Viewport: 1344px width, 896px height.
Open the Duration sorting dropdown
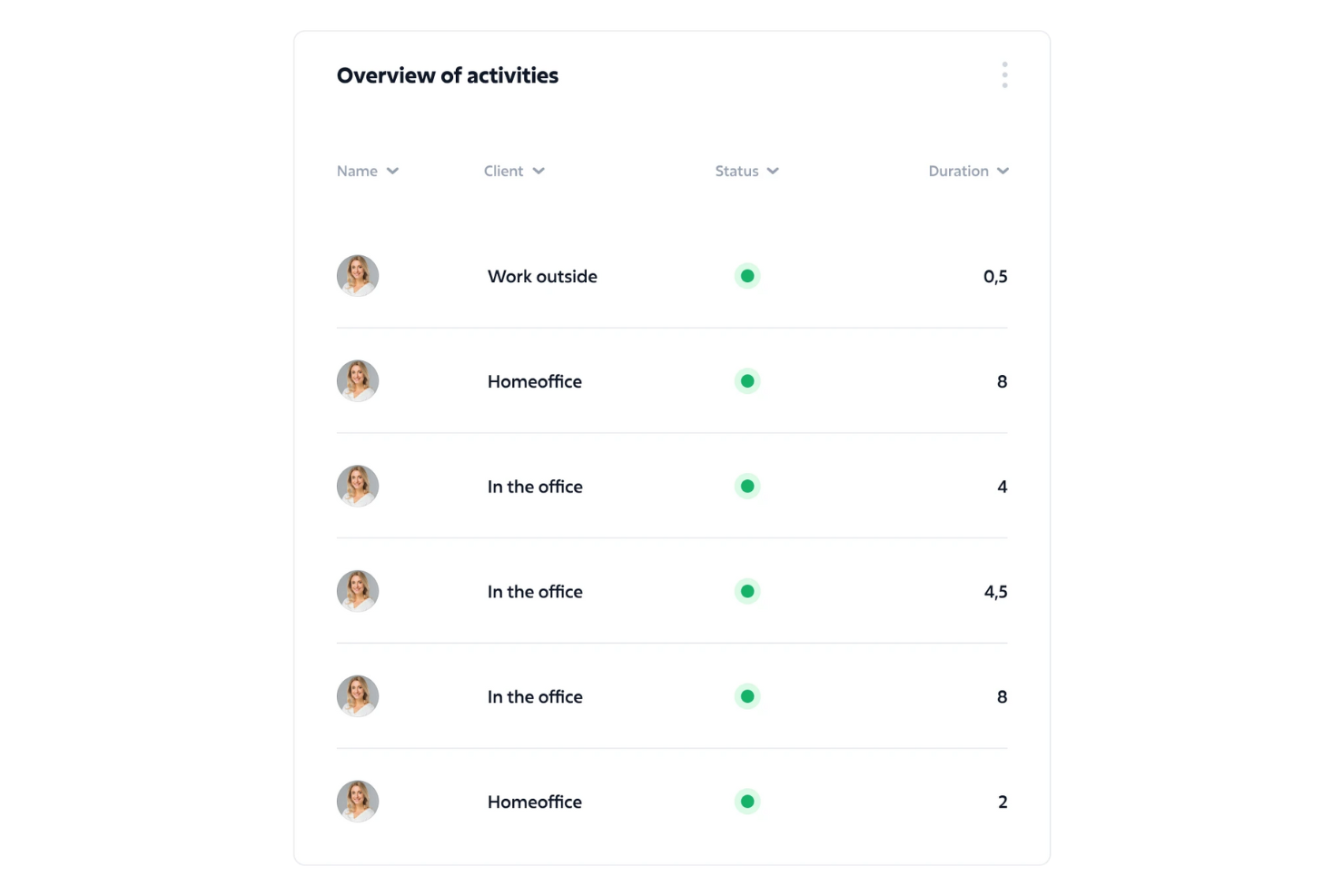pyautogui.click(x=1003, y=171)
